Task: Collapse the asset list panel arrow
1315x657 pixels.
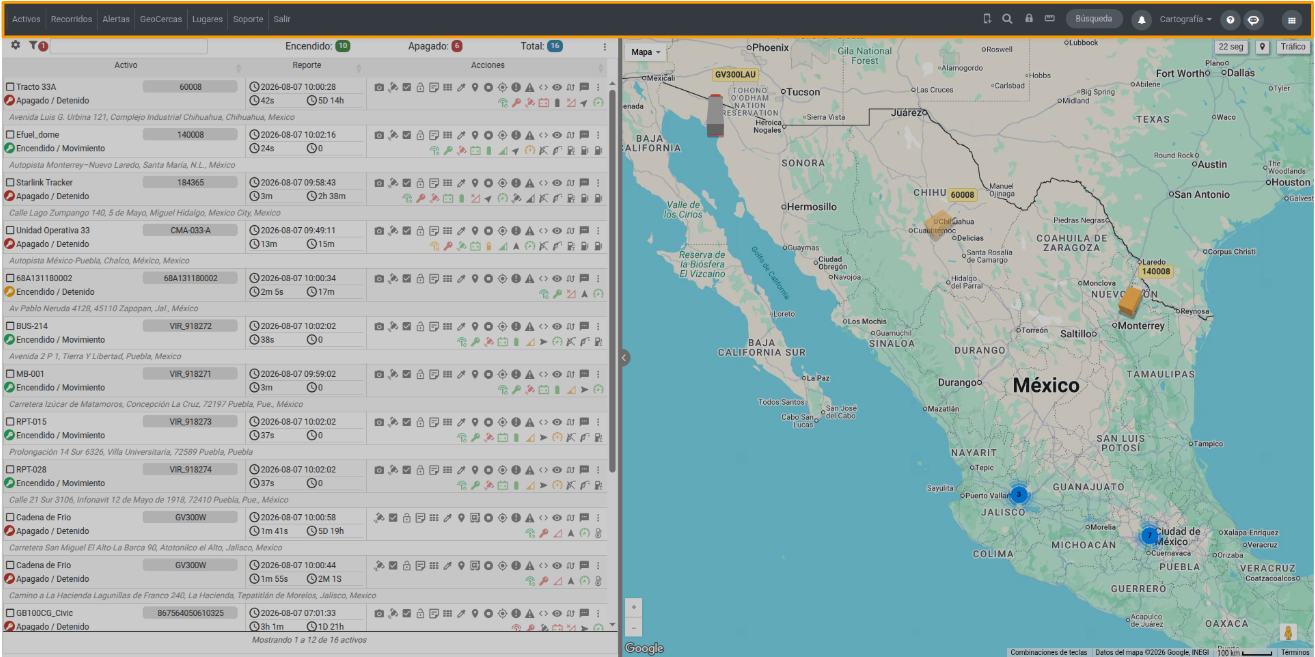Action: (624, 357)
